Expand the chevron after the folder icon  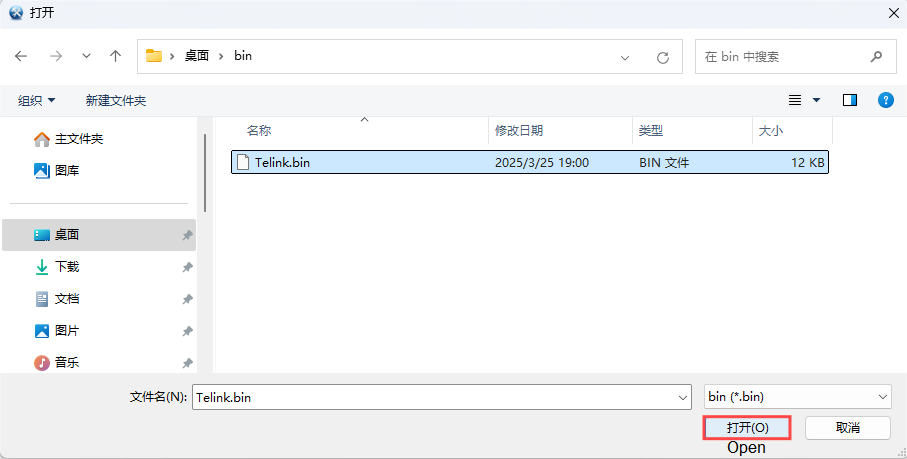[172, 57]
